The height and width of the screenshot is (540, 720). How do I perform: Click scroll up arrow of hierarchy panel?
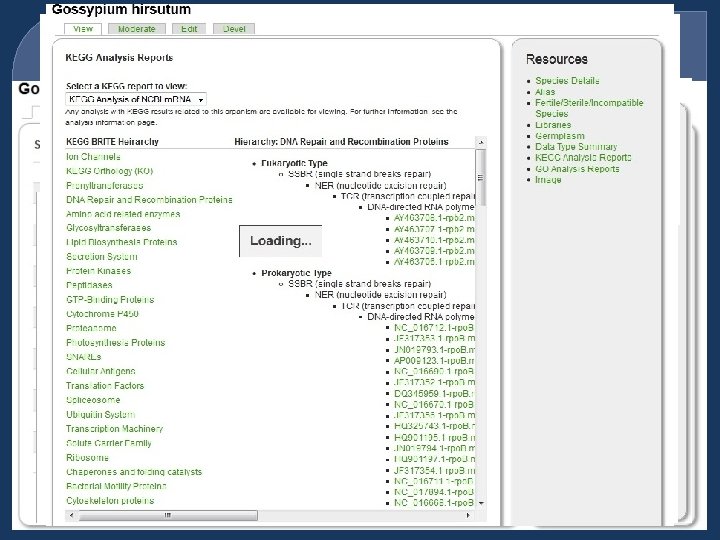tap(481, 142)
